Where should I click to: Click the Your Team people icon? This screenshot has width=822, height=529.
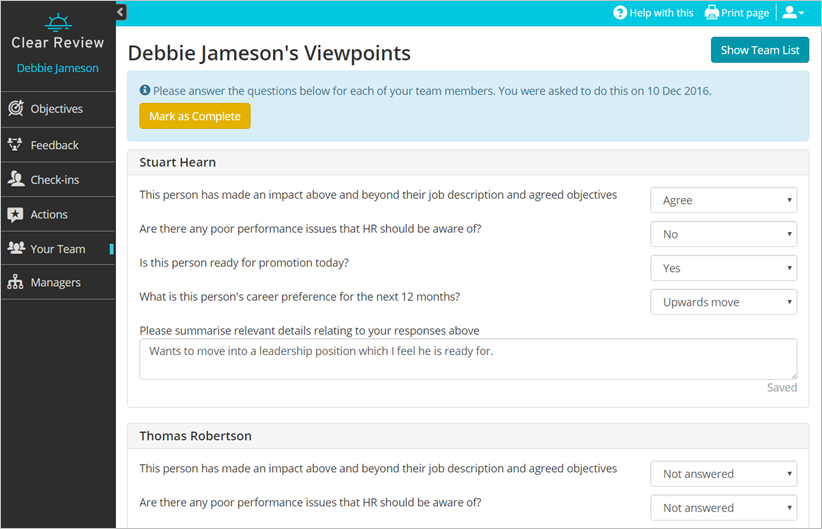pyautogui.click(x=15, y=249)
